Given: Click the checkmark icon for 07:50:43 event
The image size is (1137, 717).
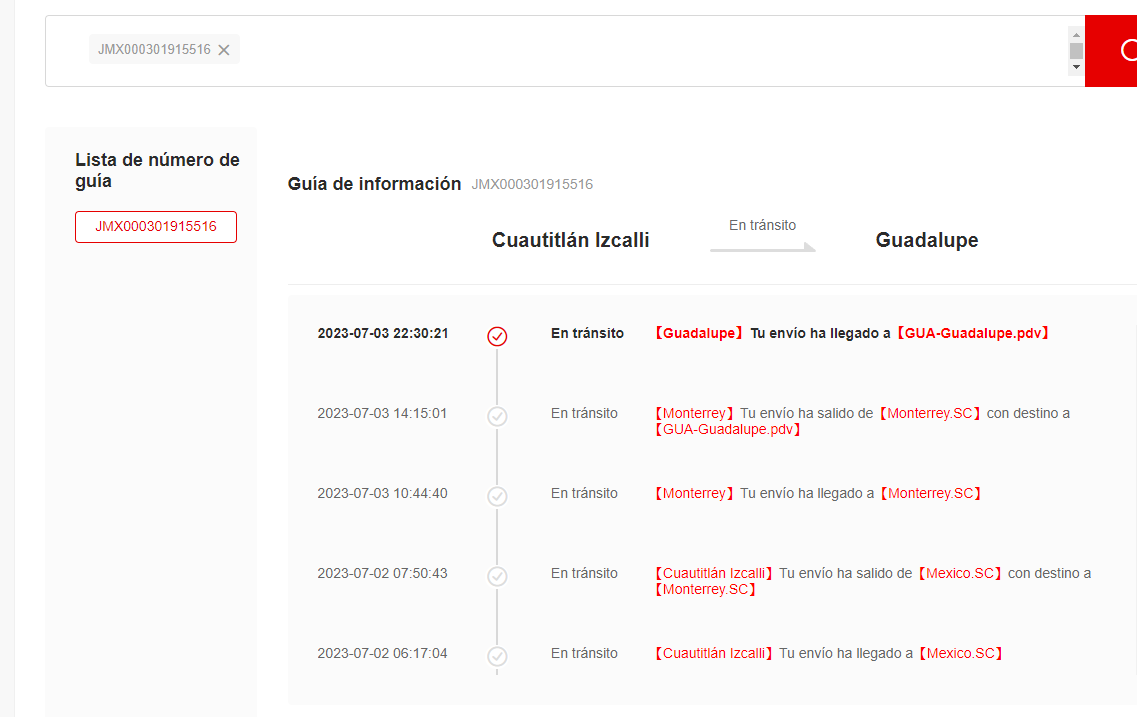Looking at the screenshot, I should click(497, 576).
